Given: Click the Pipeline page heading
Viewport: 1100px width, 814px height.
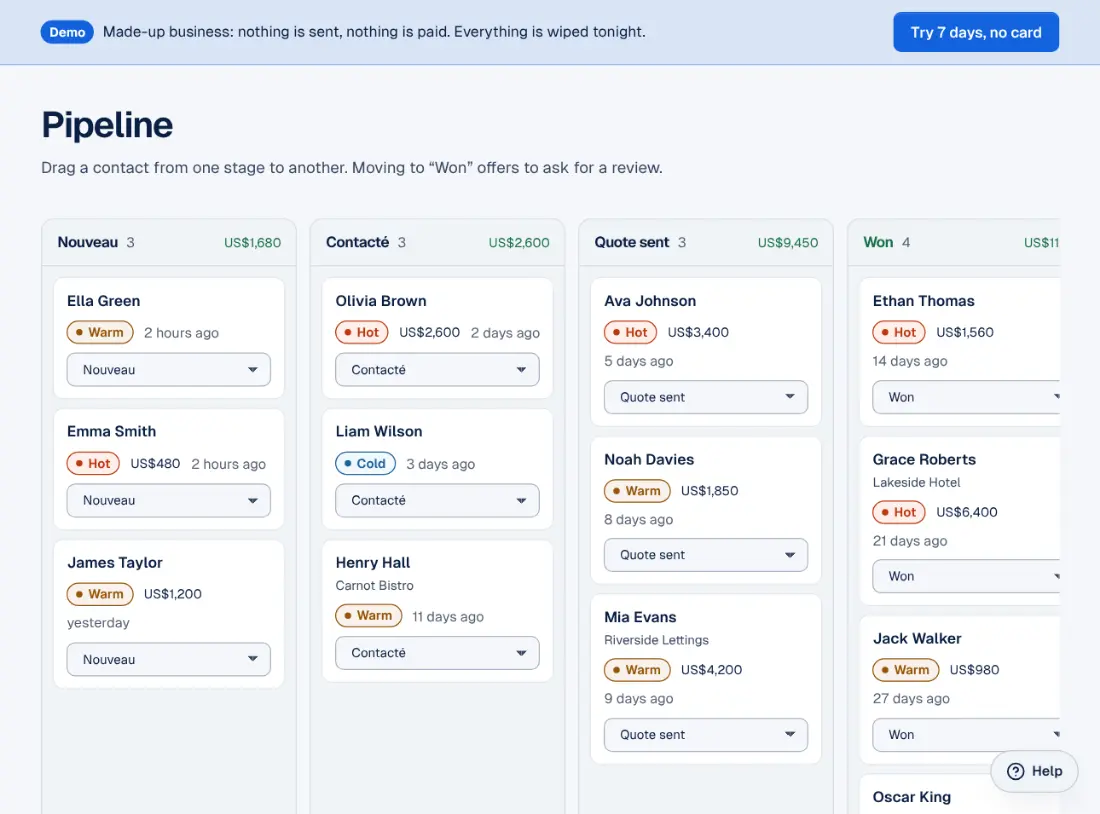Looking at the screenshot, I should point(107,125).
